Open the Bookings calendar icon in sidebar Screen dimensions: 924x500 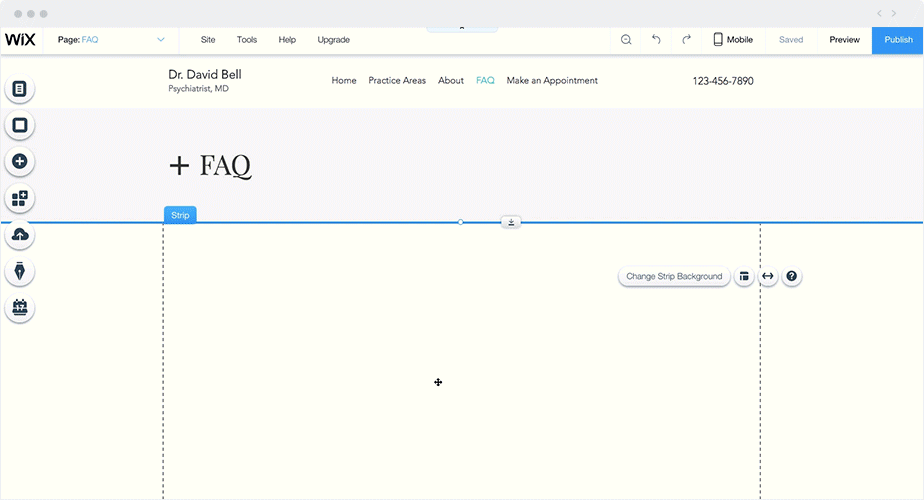tap(19, 308)
